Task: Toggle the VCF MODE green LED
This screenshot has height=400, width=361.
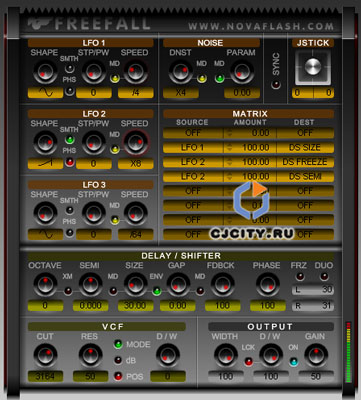Action: [118, 344]
